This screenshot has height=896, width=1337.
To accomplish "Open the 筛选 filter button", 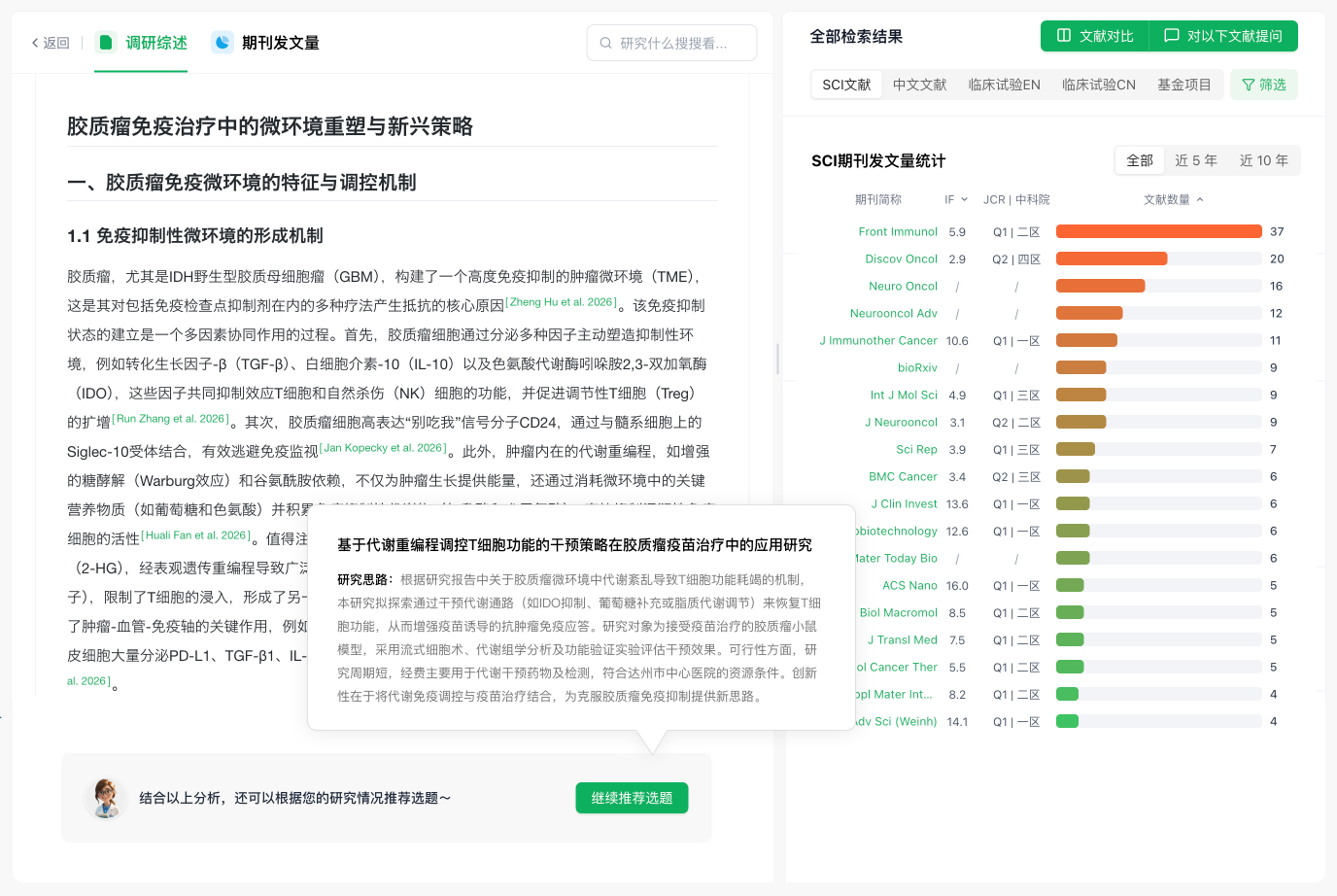I will 1263,85.
